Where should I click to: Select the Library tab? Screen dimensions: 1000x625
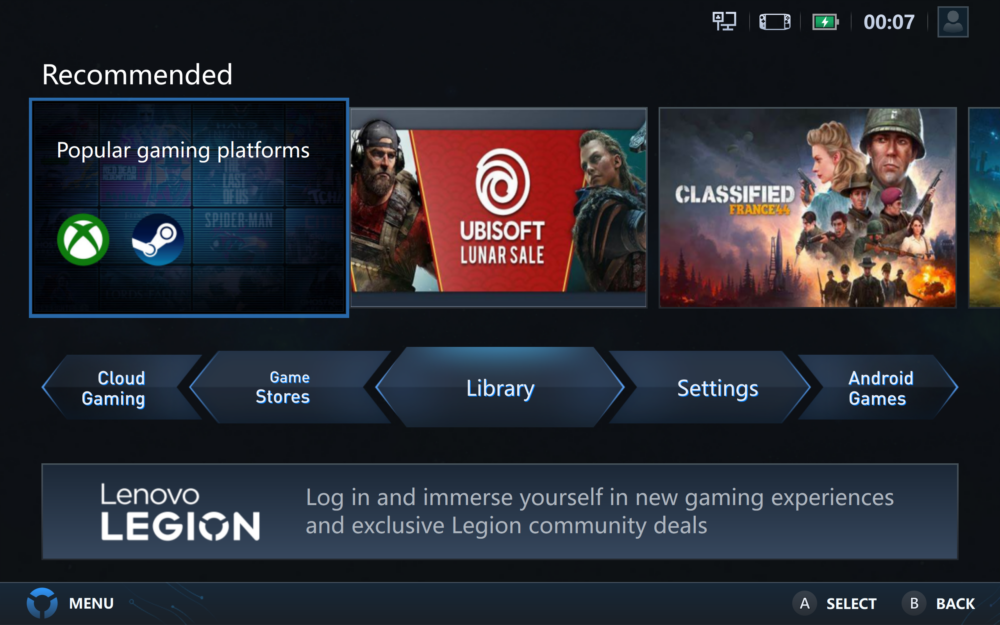500,388
